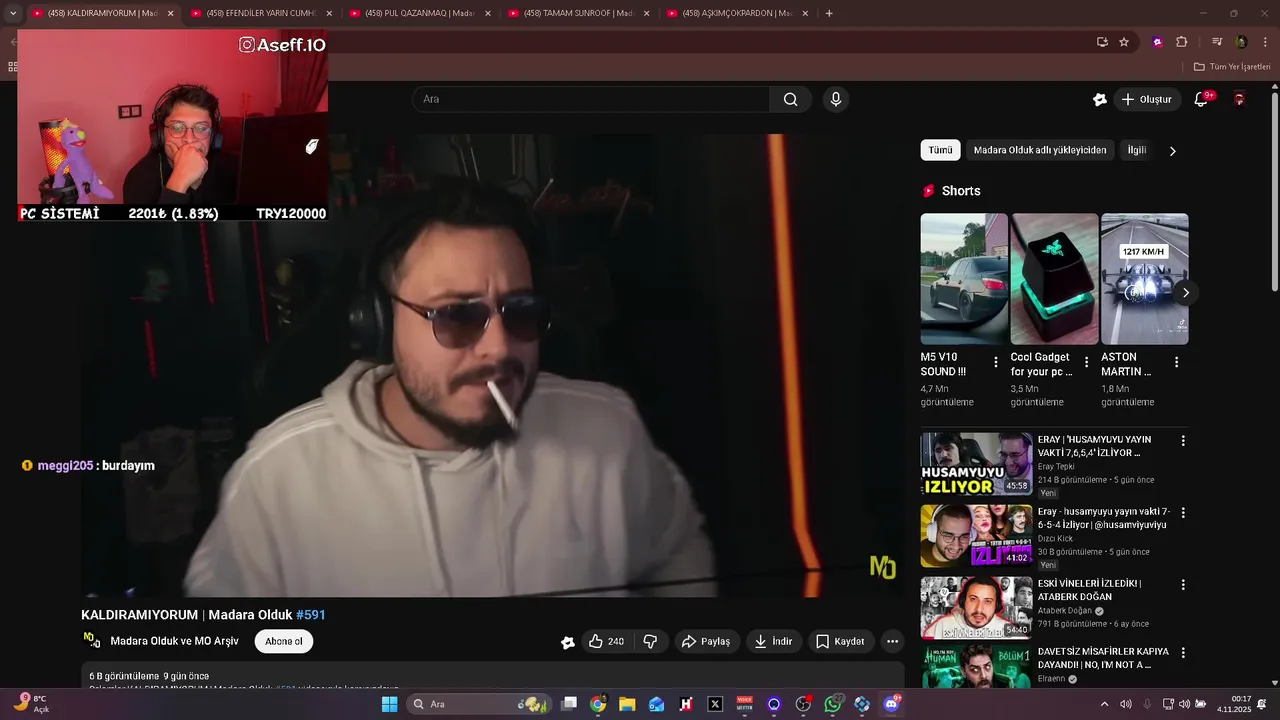Image resolution: width=1280 pixels, height=720 pixels.
Task: Close the KALDIRAMIYORUM tab
Action: (170, 13)
